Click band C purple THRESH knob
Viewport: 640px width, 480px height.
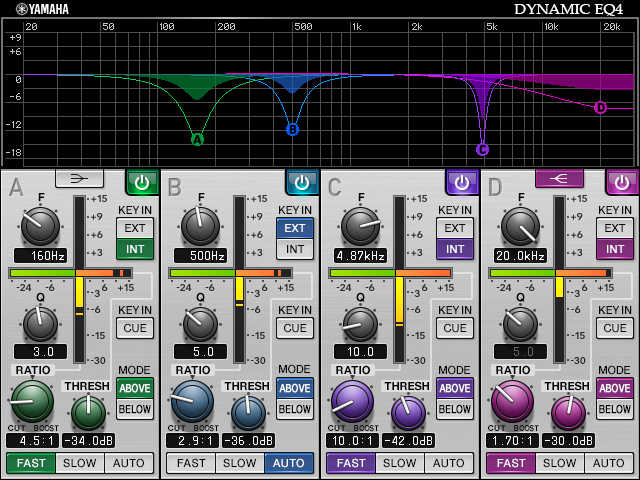pyautogui.click(x=409, y=413)
